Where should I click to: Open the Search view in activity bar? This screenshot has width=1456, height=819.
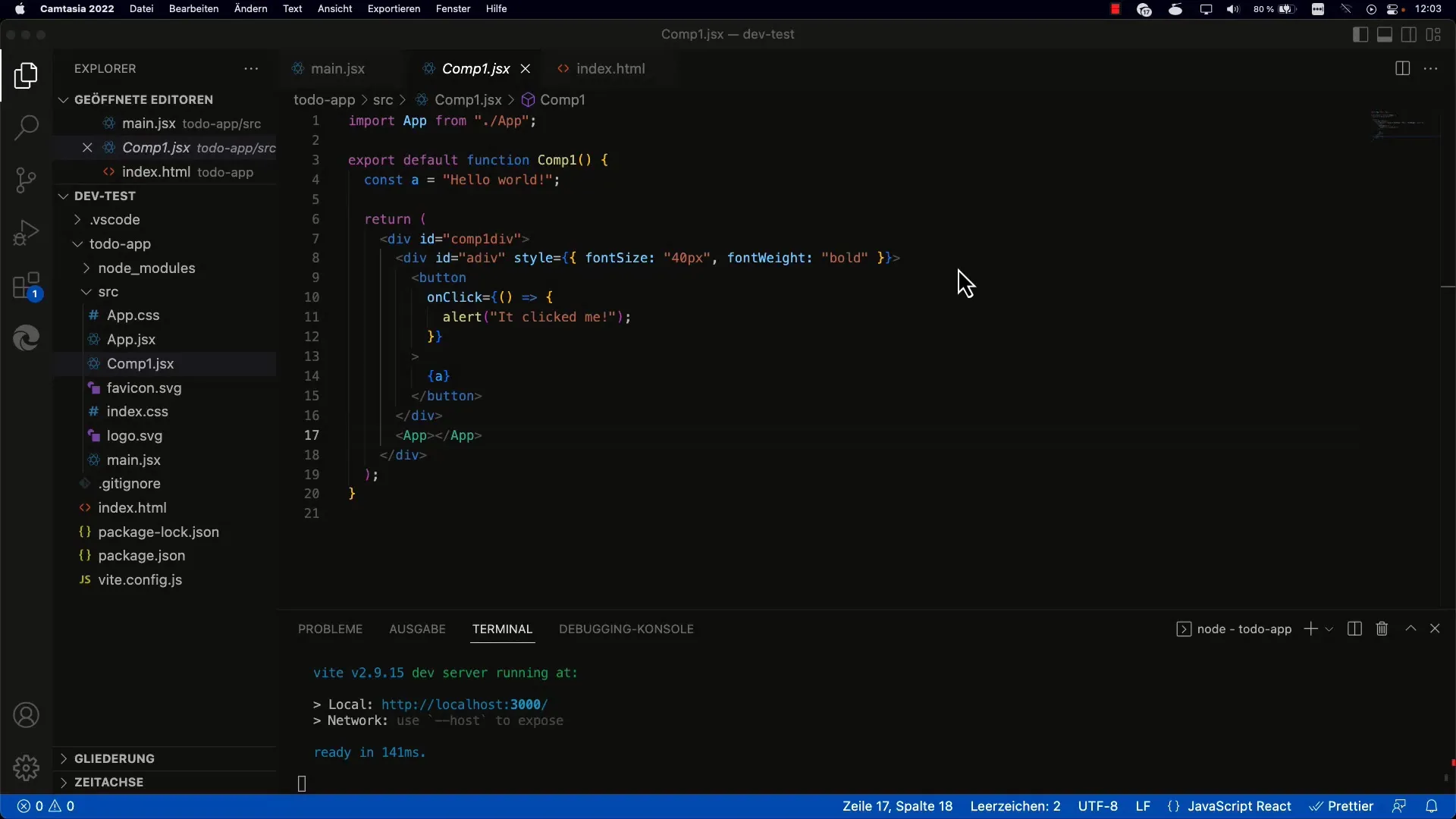[x=27, y=127]
